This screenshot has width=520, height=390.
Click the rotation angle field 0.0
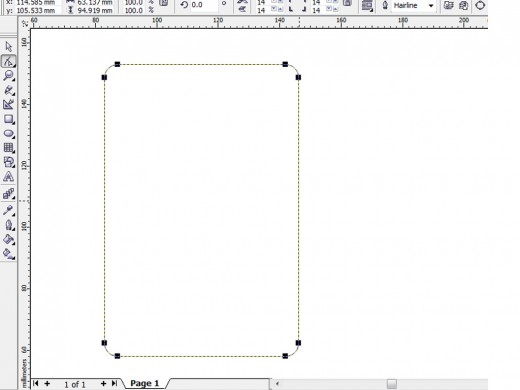[x=203, y=5]
